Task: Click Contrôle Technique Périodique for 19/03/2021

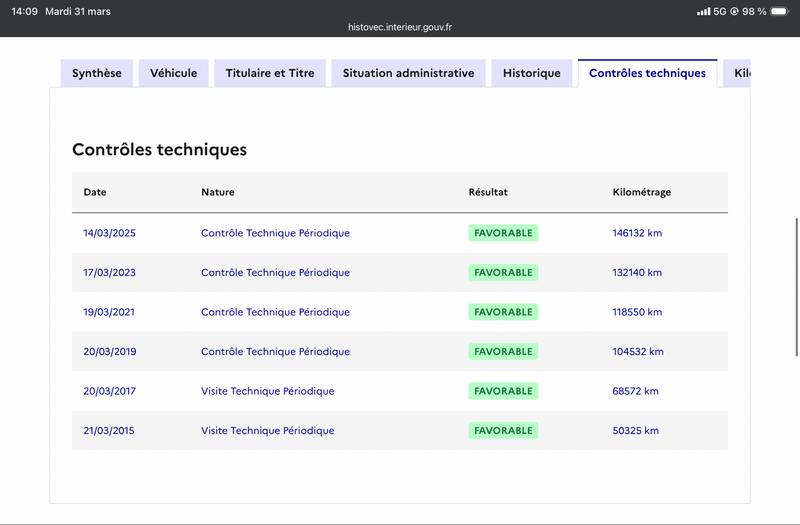Action: [276, 312]
